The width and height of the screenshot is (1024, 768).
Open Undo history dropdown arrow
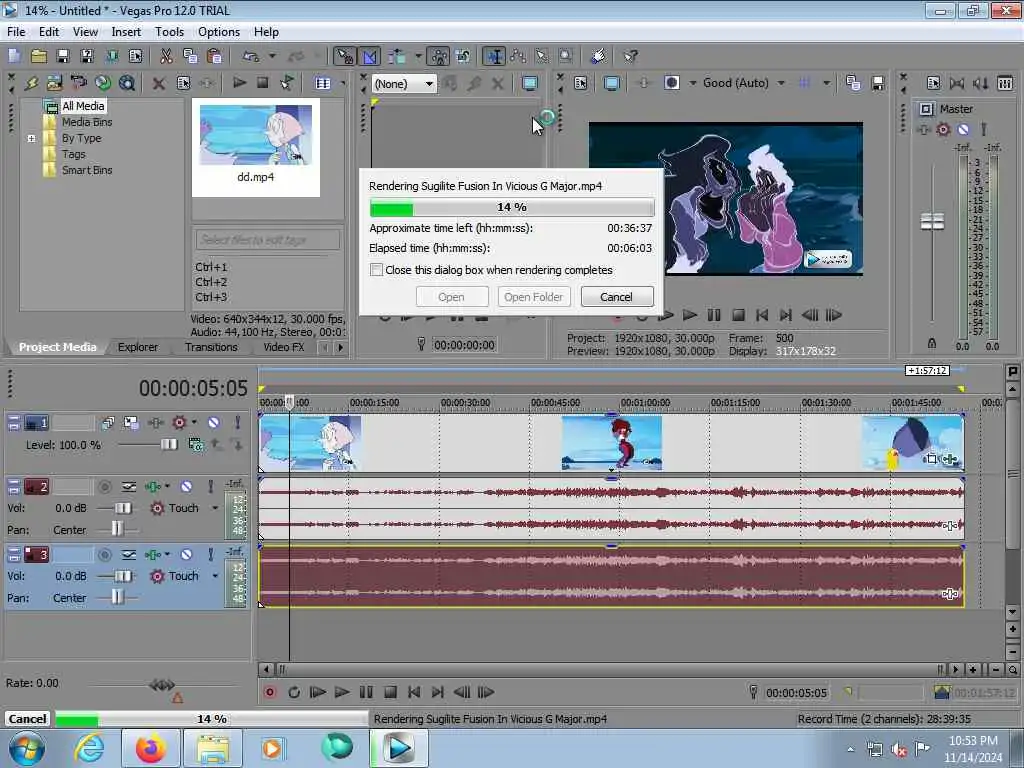coord(272,56)
